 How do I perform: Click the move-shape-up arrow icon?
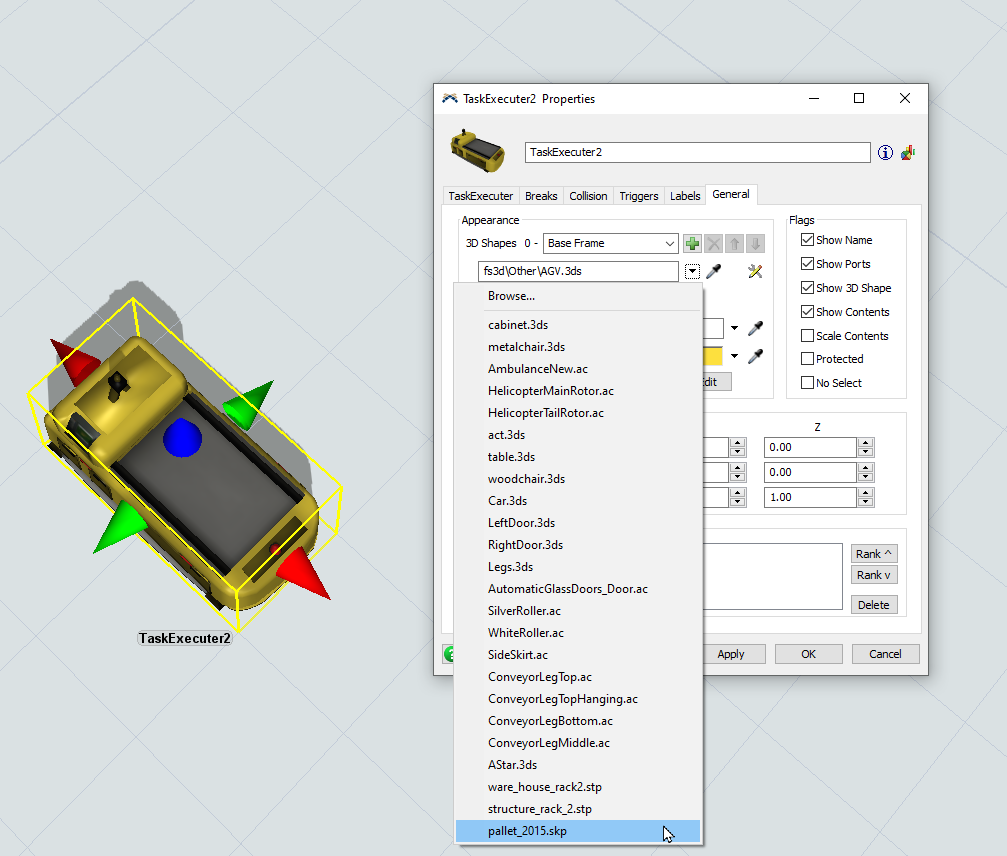tap(735, 243)
